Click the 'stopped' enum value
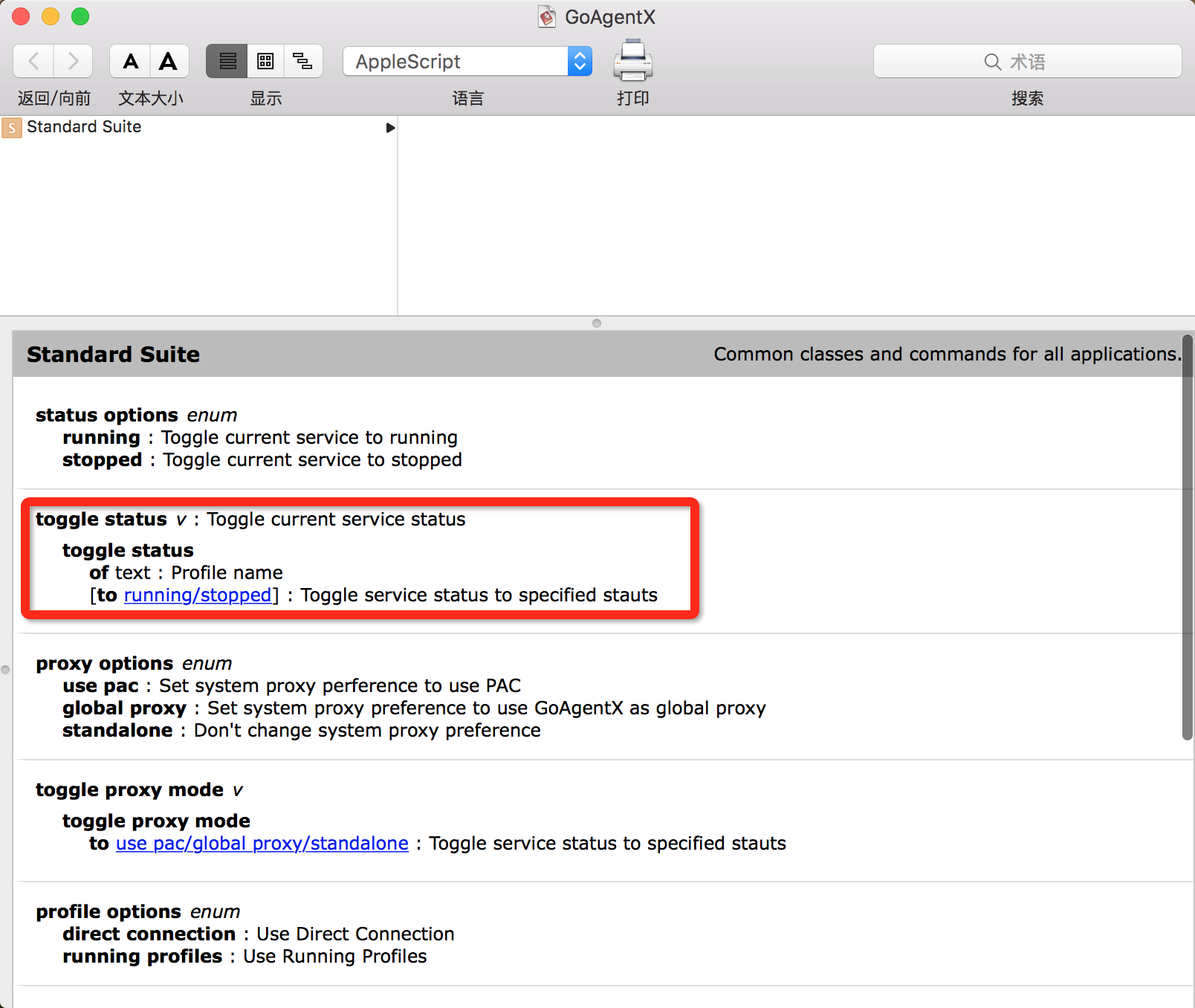The height and width of the screenshot is (1008, 1195). (x=102, y=459)
